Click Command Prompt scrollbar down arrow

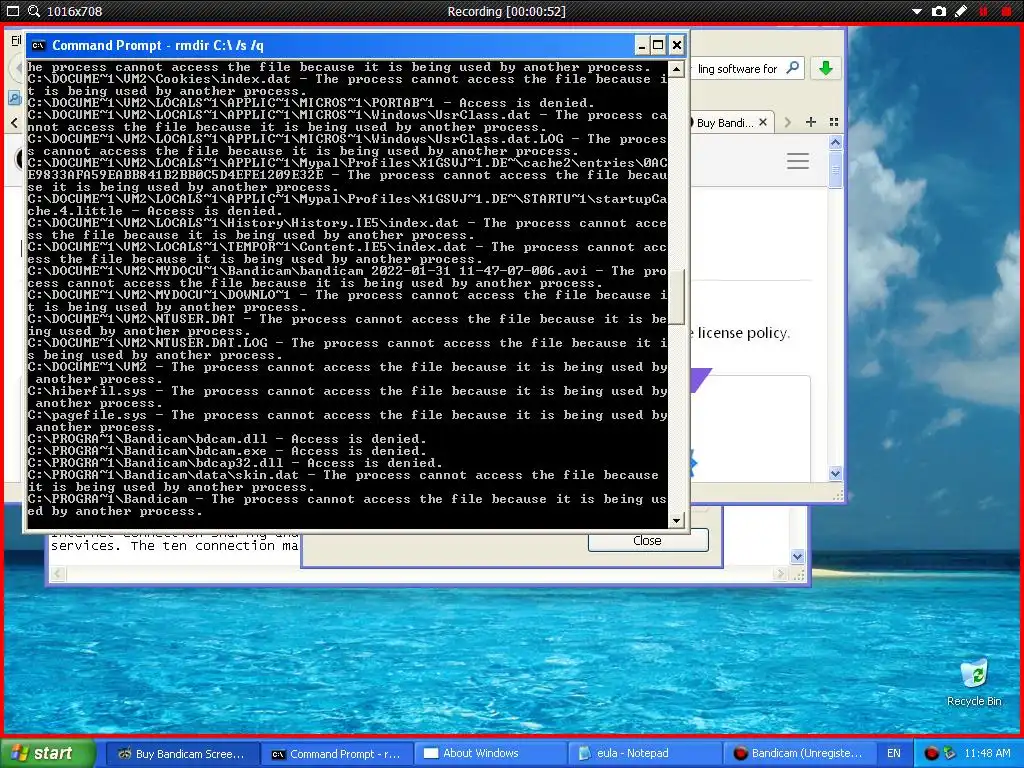click(677, 520)
